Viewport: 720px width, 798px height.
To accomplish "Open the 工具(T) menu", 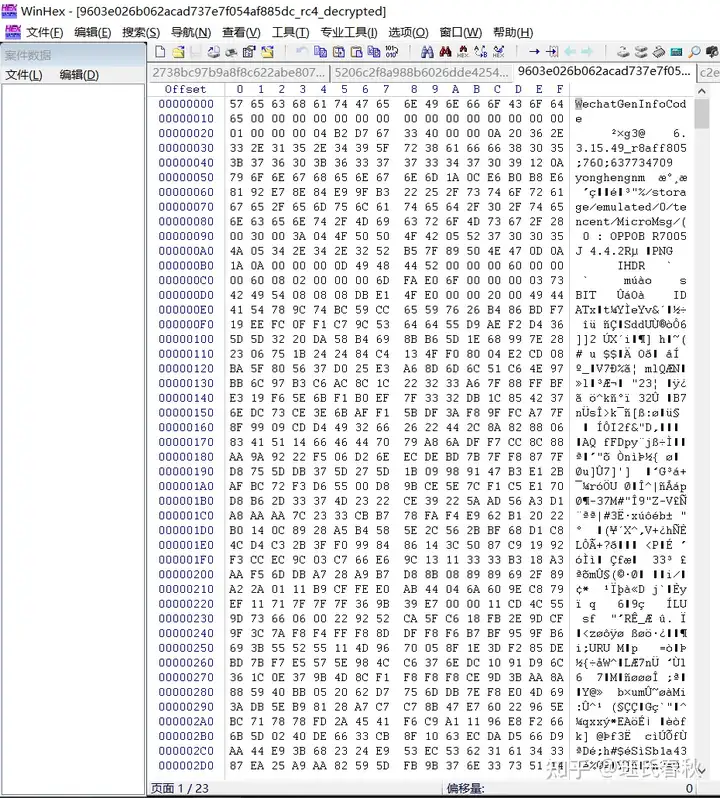I will 291,33.
